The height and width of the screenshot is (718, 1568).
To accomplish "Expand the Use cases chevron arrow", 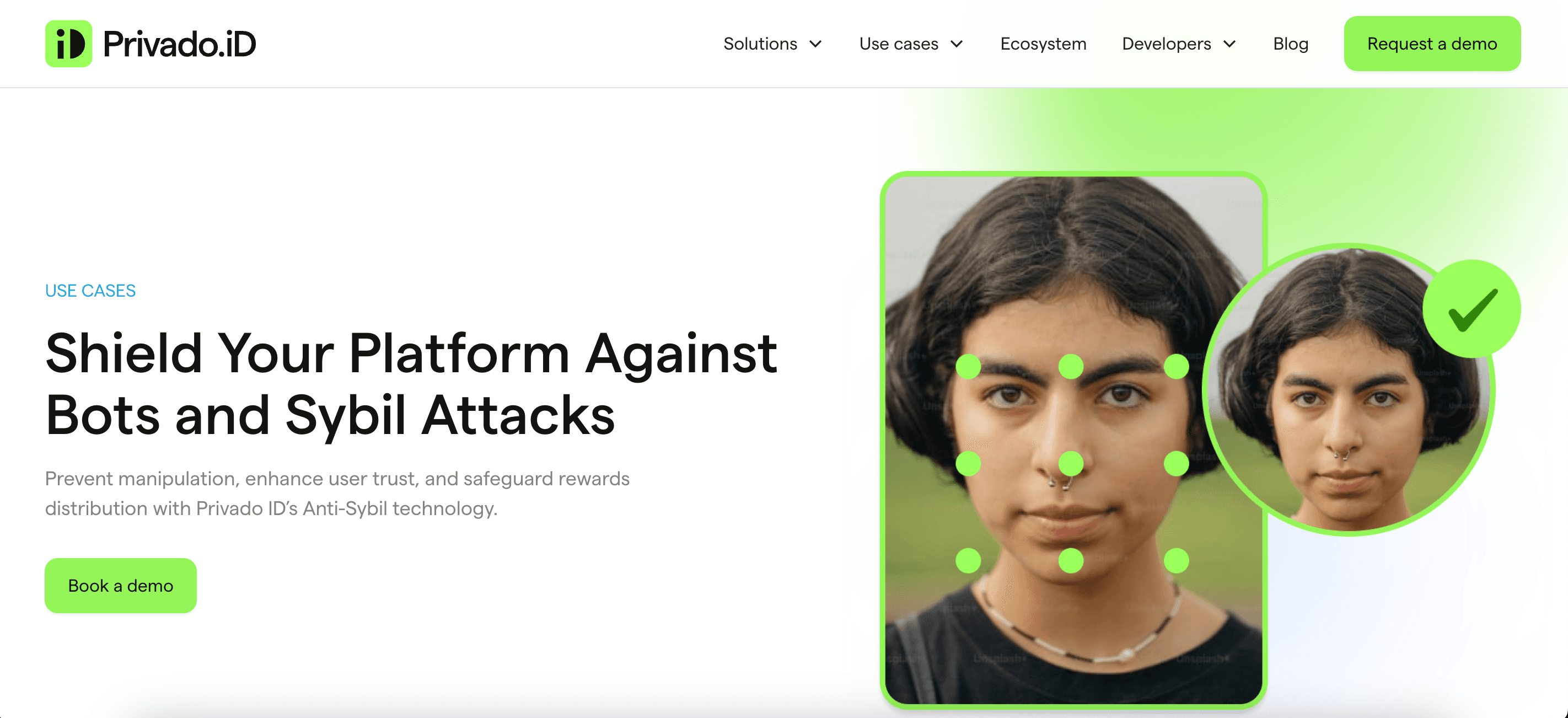I will point(956,44).
